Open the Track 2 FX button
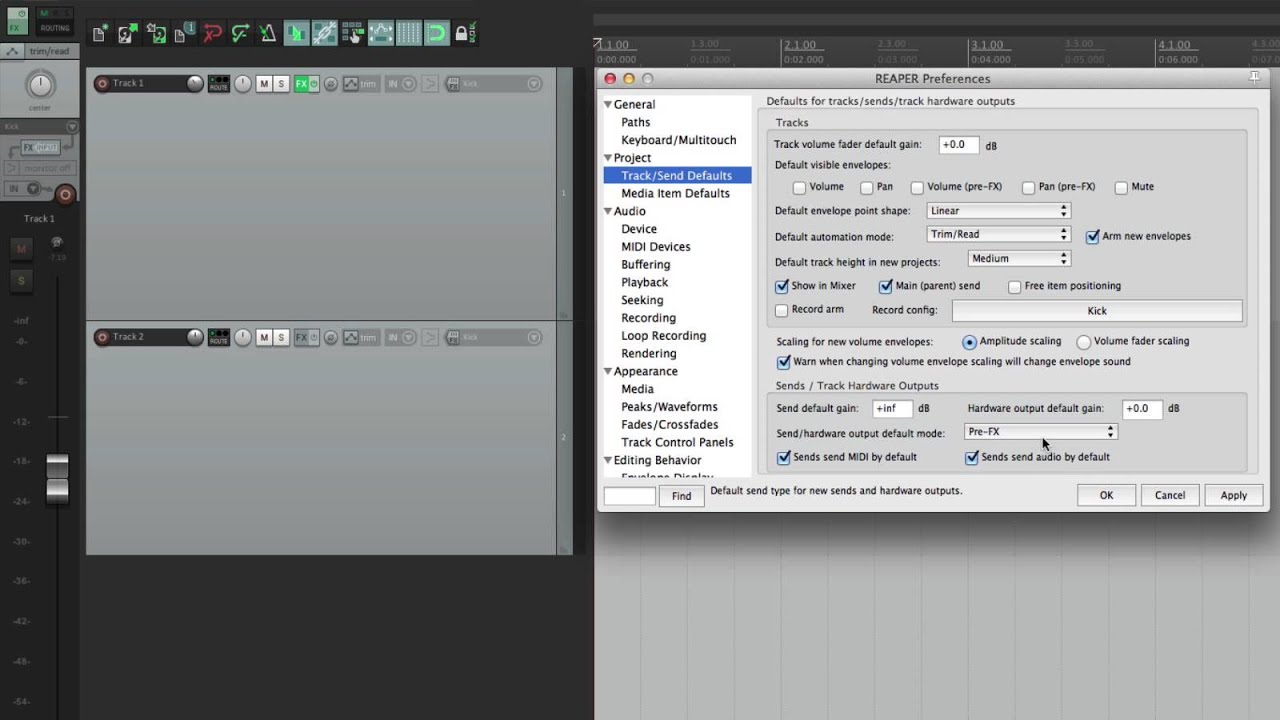The image size is (1280, 720). (301, 337)
